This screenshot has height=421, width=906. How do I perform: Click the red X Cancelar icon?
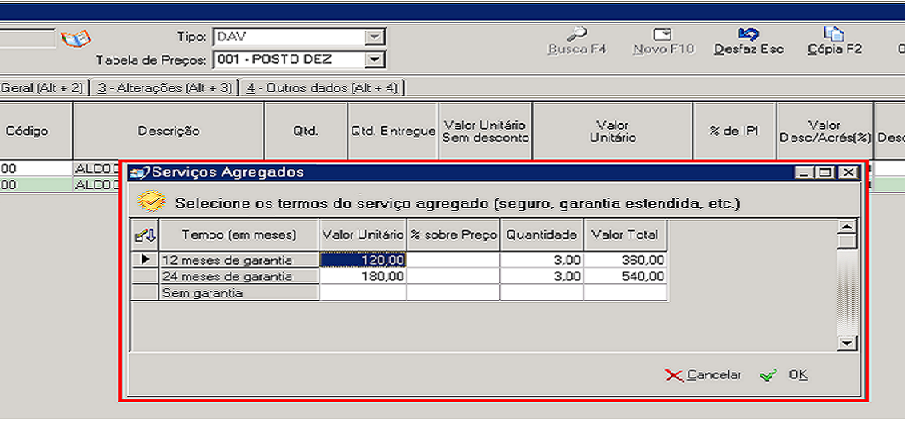click(674, 375)
